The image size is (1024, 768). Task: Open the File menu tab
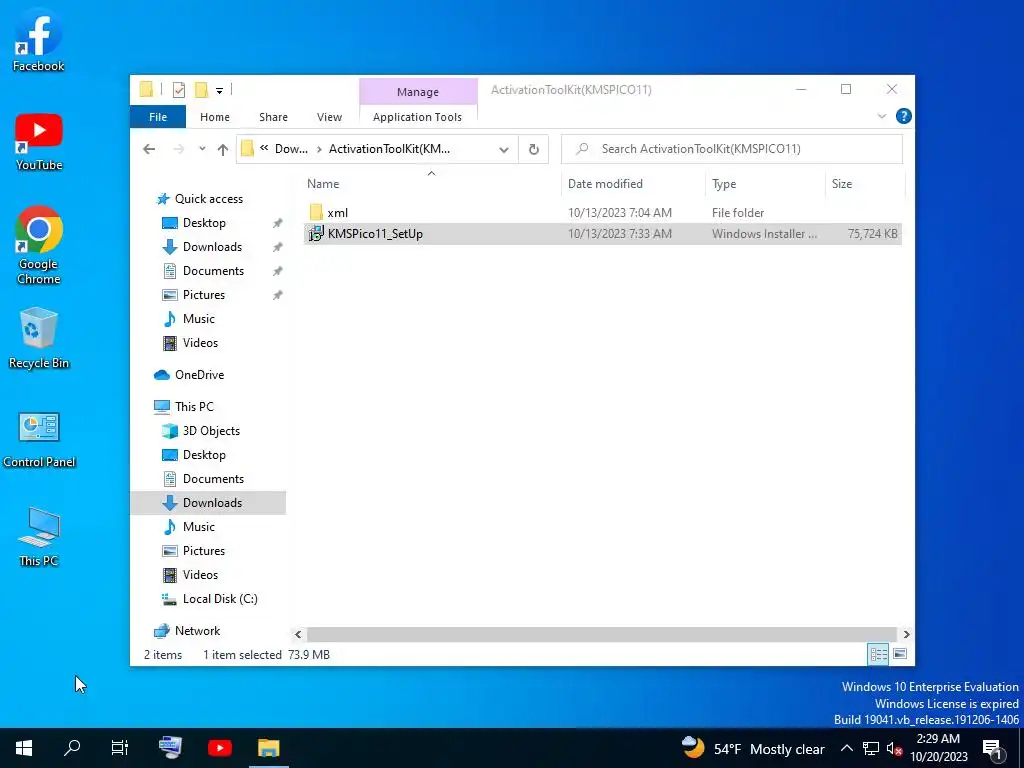click(158, 117)
